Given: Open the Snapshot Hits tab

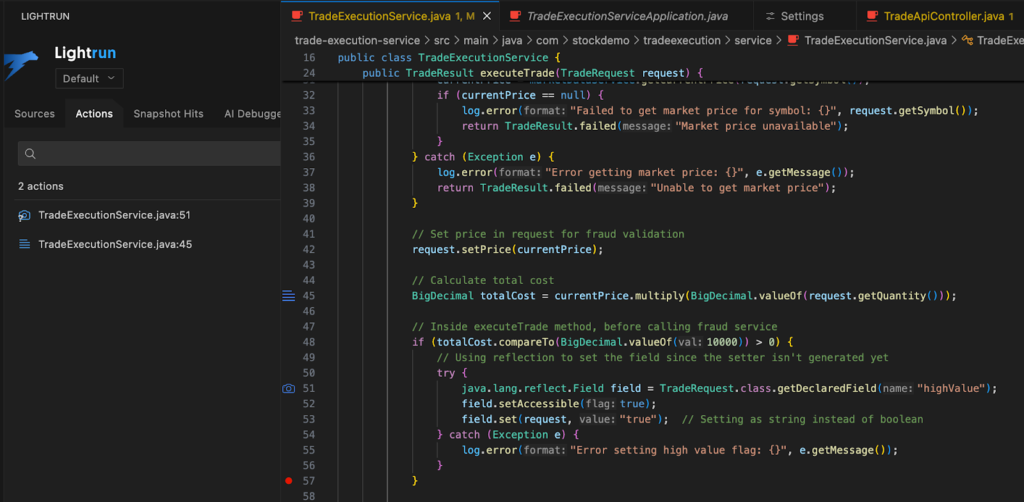Looking at the screenshot, I should pos(168,114).
